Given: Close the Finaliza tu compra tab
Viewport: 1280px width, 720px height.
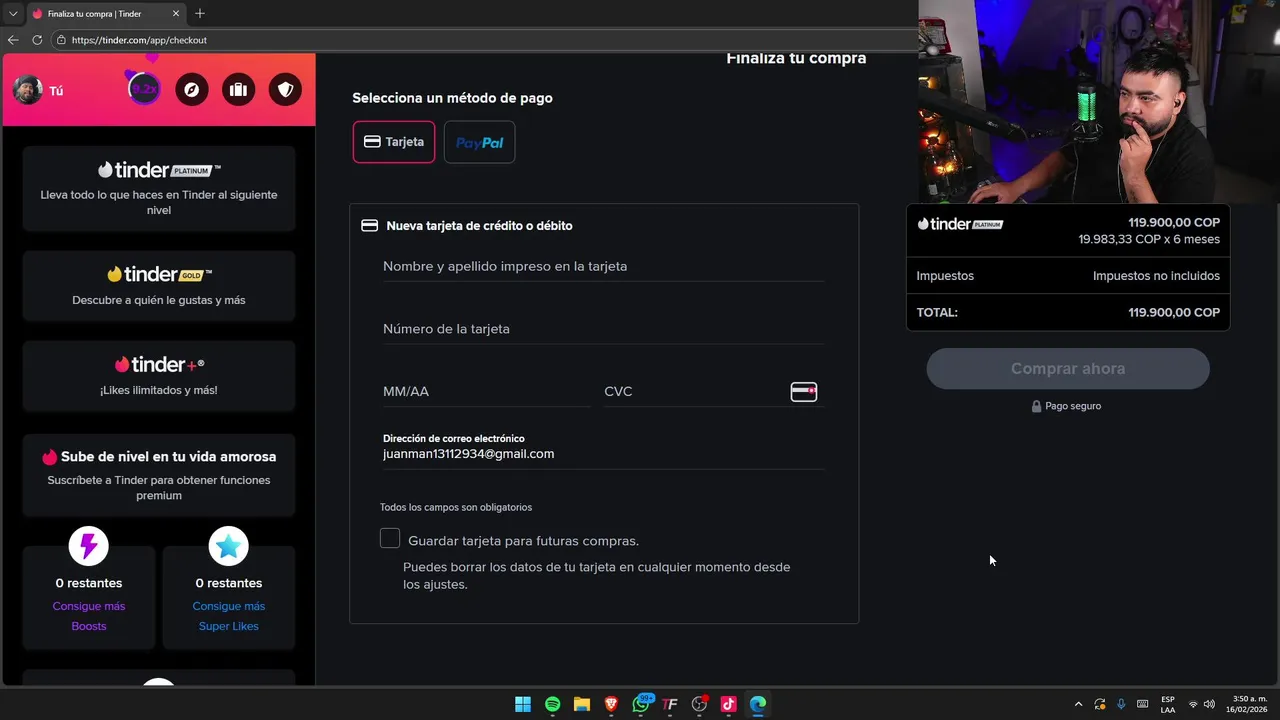Looking at the screenshot, I should click(176, 14).
